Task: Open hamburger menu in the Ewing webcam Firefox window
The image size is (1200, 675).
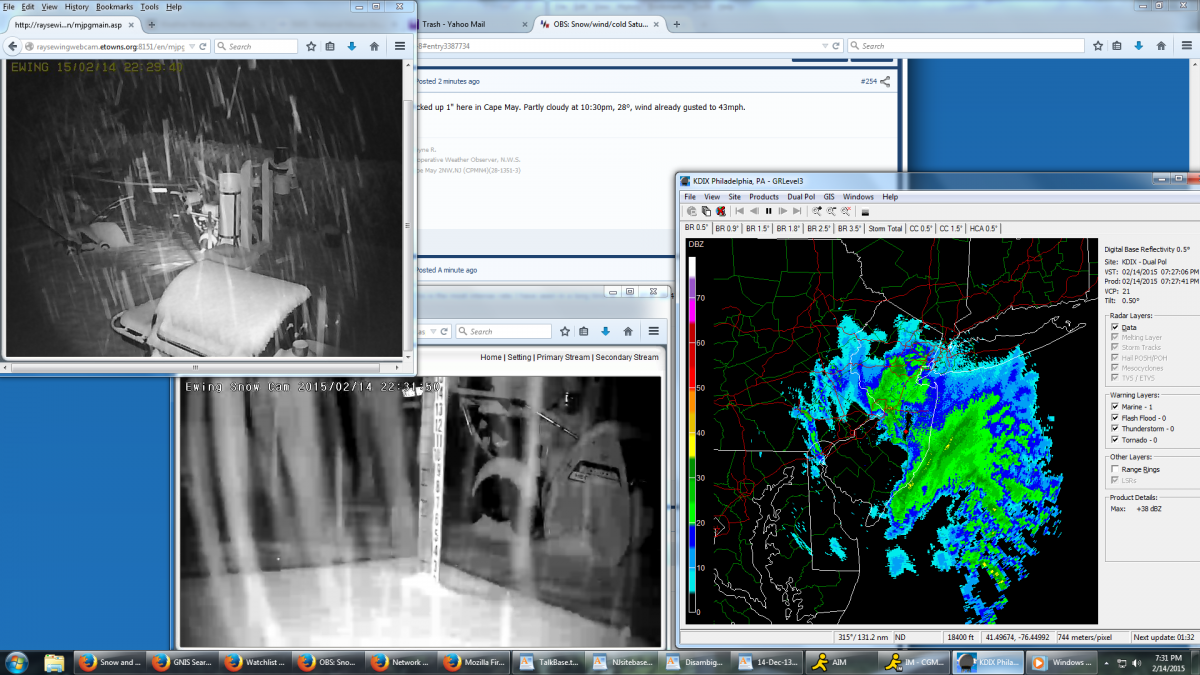Action: 400,46
